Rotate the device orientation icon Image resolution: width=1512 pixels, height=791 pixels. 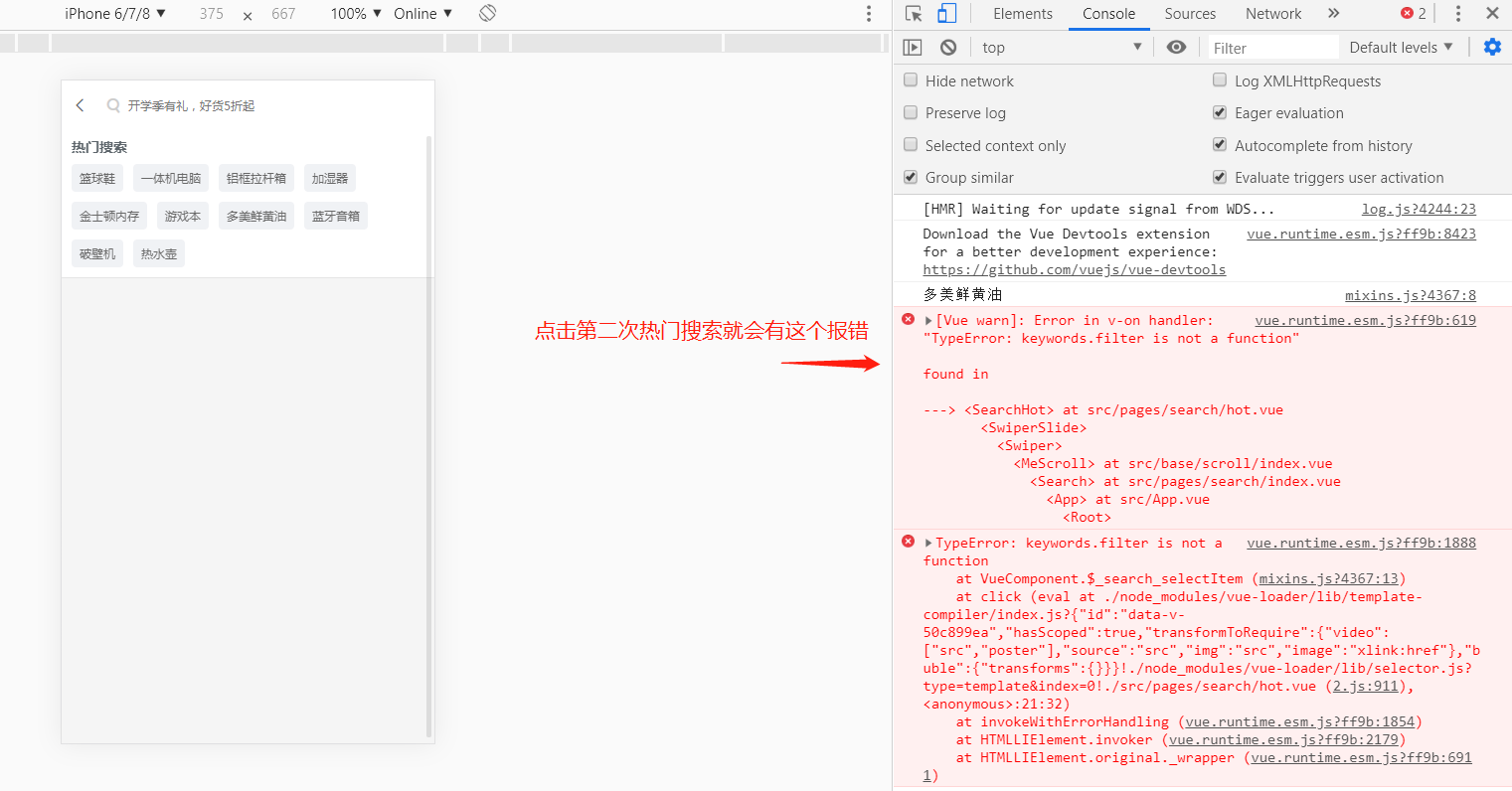[487, 13]
